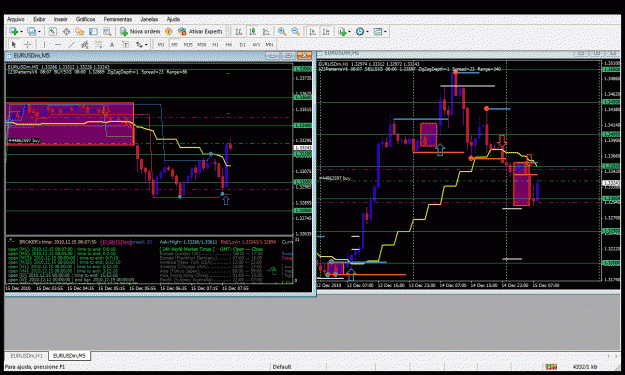Switch chart to candlestick style
The width and height of the screenshot is (625, 375).
pos(252,31)
